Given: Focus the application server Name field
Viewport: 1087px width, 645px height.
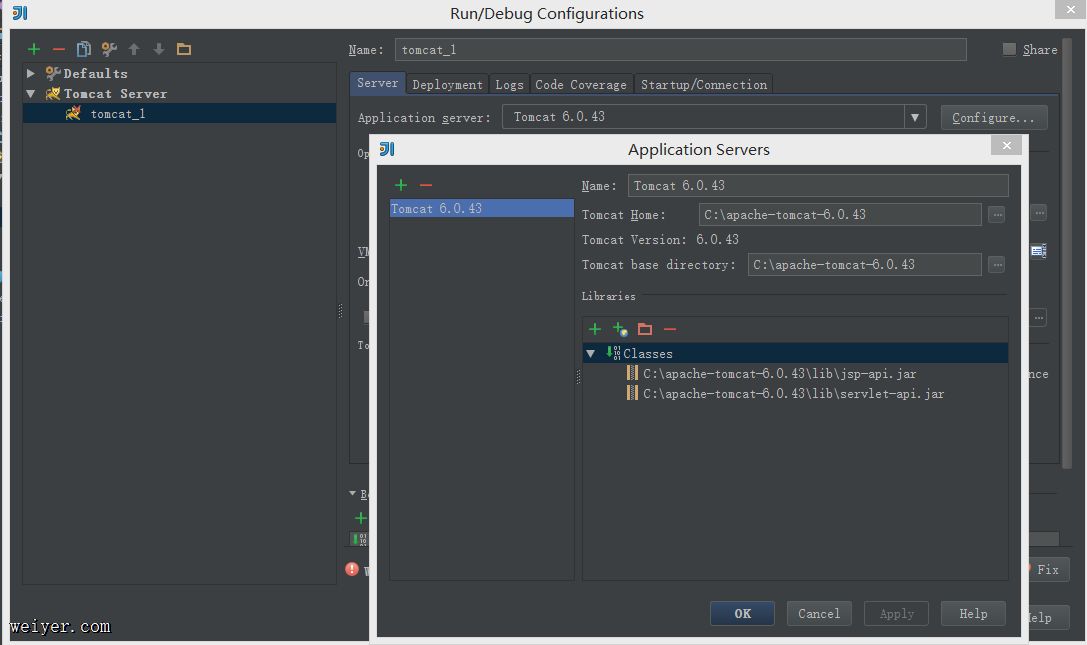Looking at the screenshot, I should (x=818, y=186).
